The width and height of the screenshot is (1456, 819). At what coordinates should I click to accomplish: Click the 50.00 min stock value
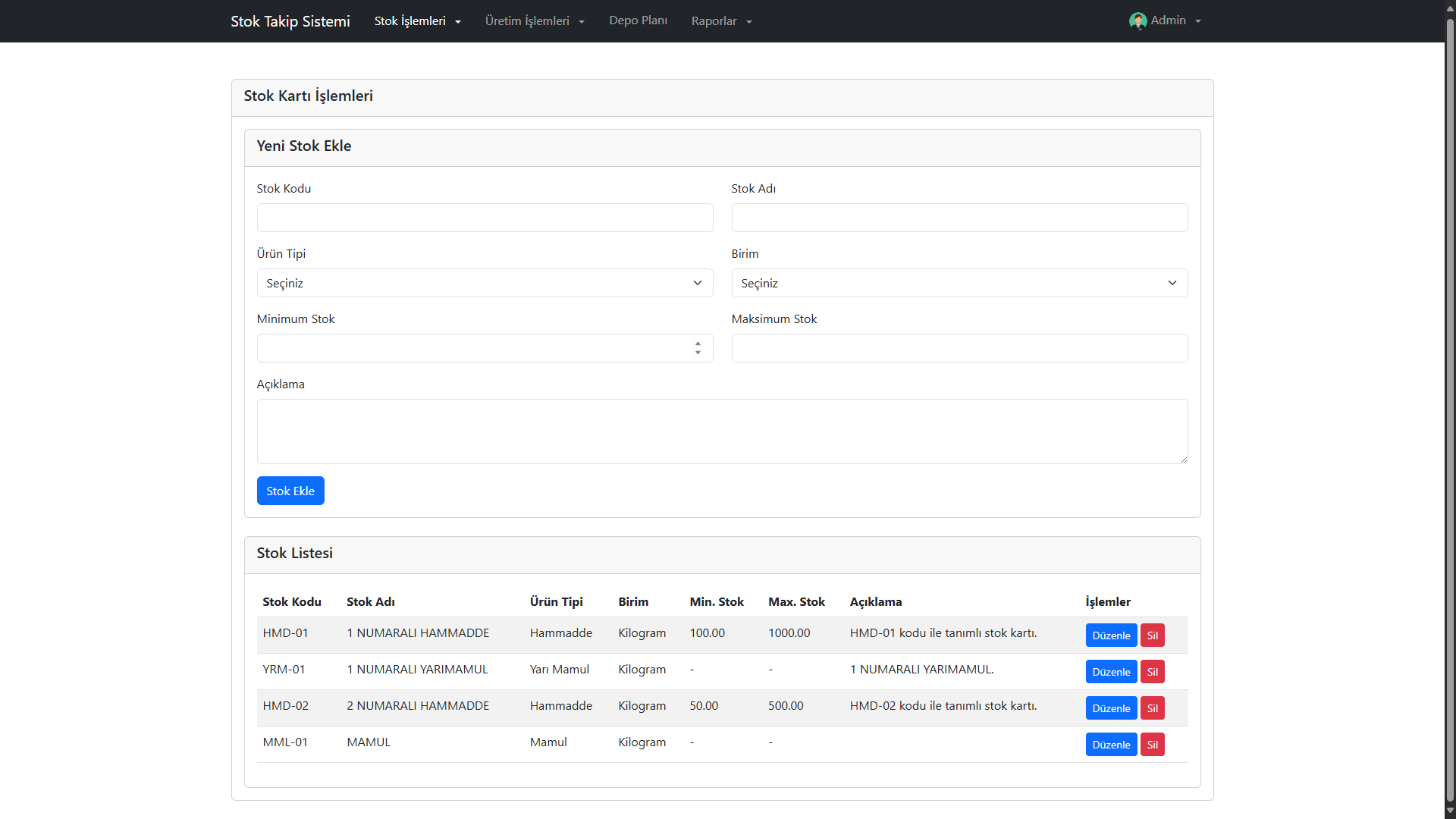704,705
